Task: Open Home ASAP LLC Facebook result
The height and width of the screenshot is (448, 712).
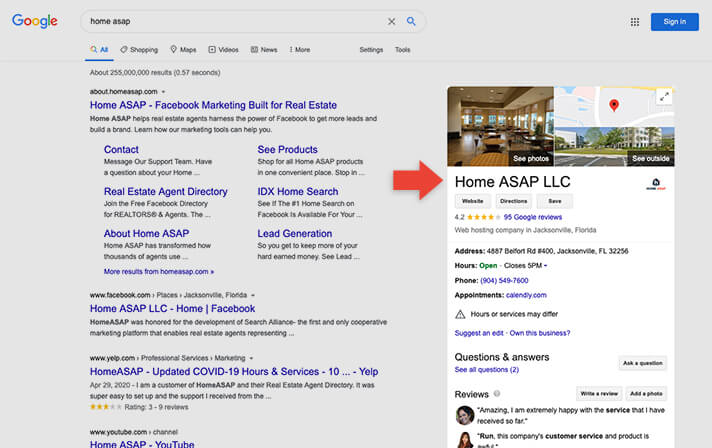Action: [x=172, y=309]
